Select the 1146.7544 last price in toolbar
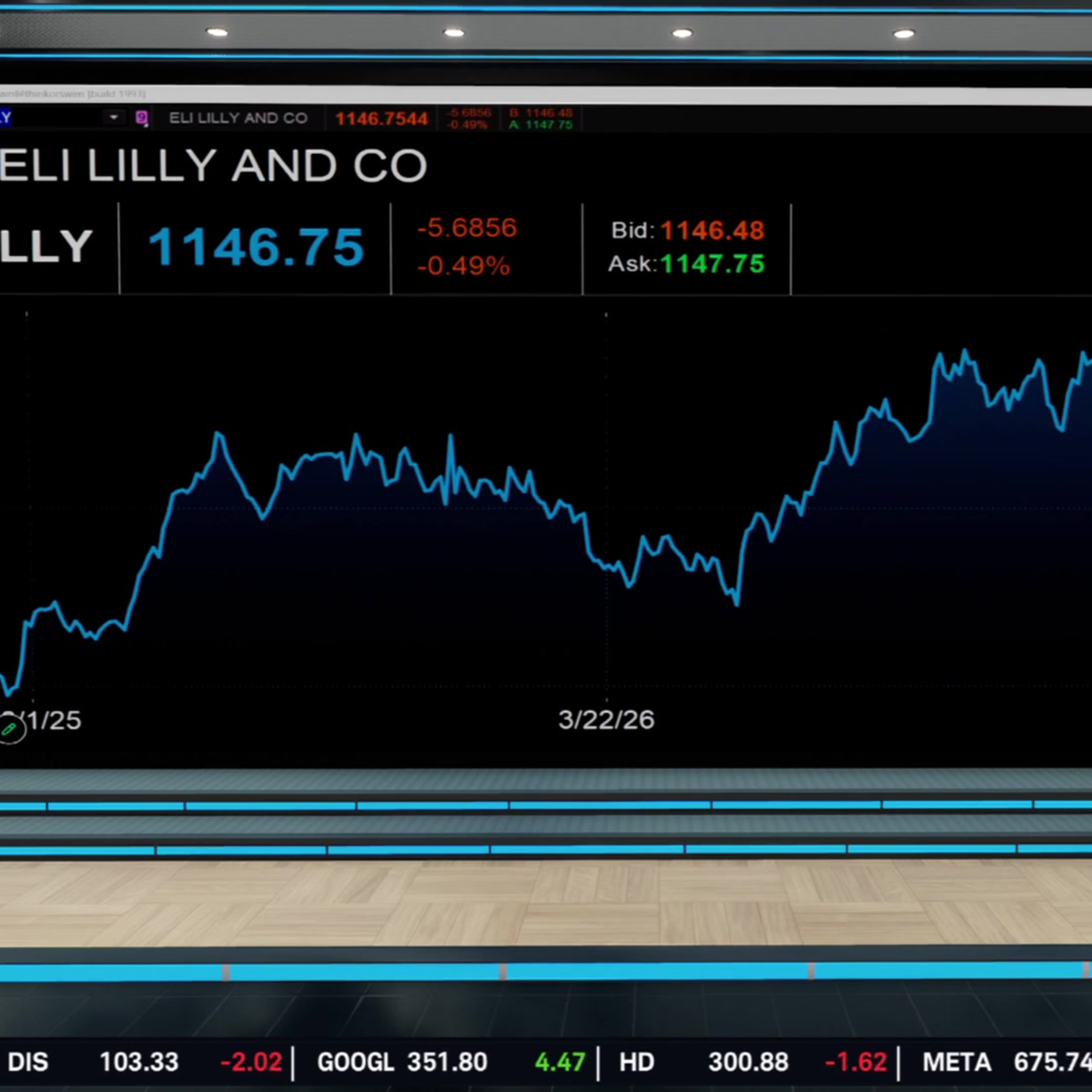This screenshot has height=1092, width=1092. (381, 119)
